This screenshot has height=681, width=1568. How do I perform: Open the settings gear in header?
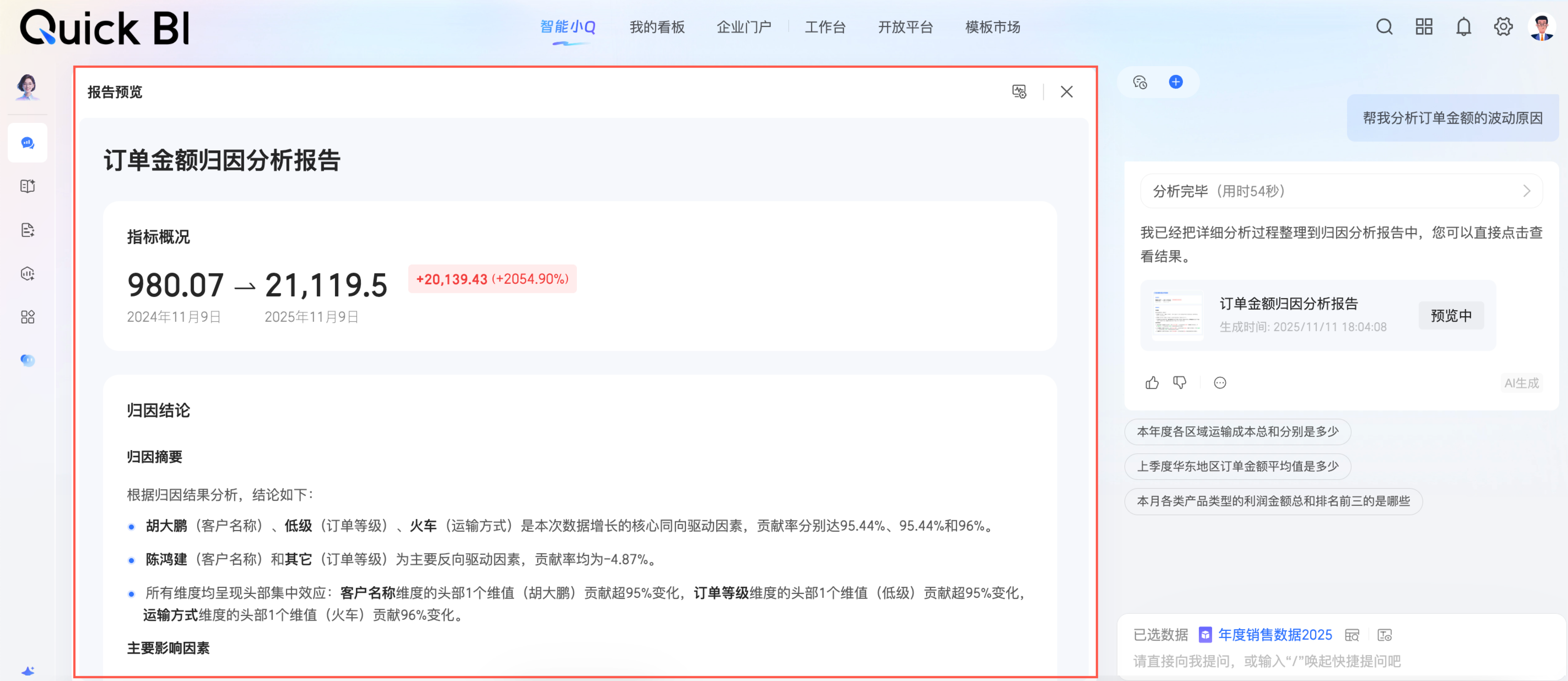click(x=1503, y=27)
